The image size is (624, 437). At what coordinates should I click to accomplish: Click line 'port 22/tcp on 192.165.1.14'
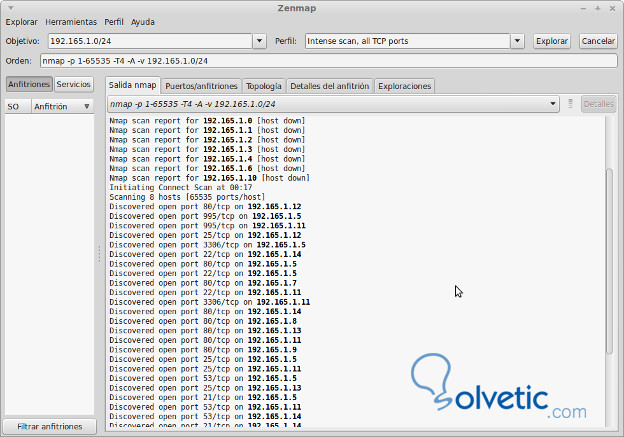point(205,254)
